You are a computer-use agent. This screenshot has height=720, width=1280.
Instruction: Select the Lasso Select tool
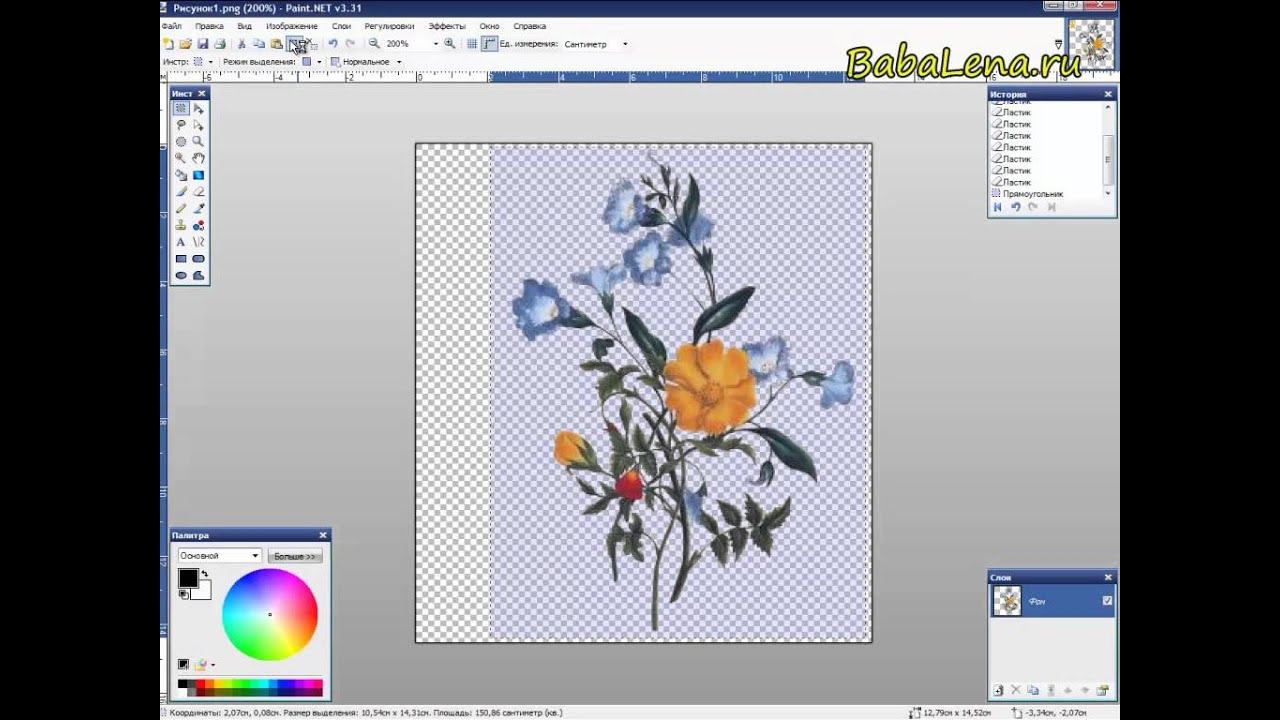pos(181,125)
